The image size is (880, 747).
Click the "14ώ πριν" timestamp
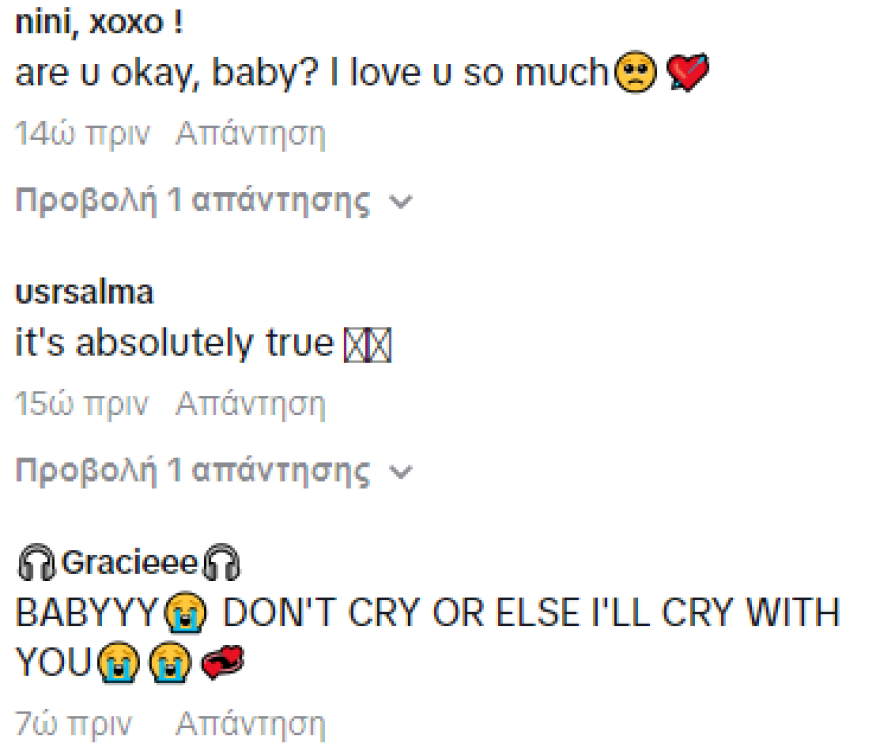82,135
